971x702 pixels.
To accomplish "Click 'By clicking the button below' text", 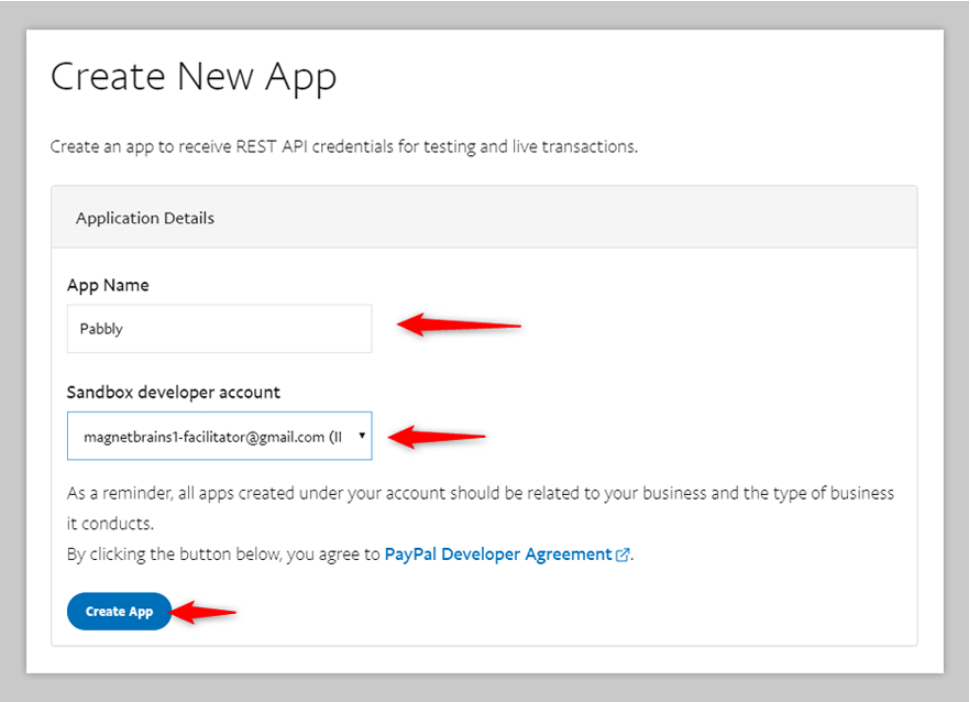I will coord(223,554).
